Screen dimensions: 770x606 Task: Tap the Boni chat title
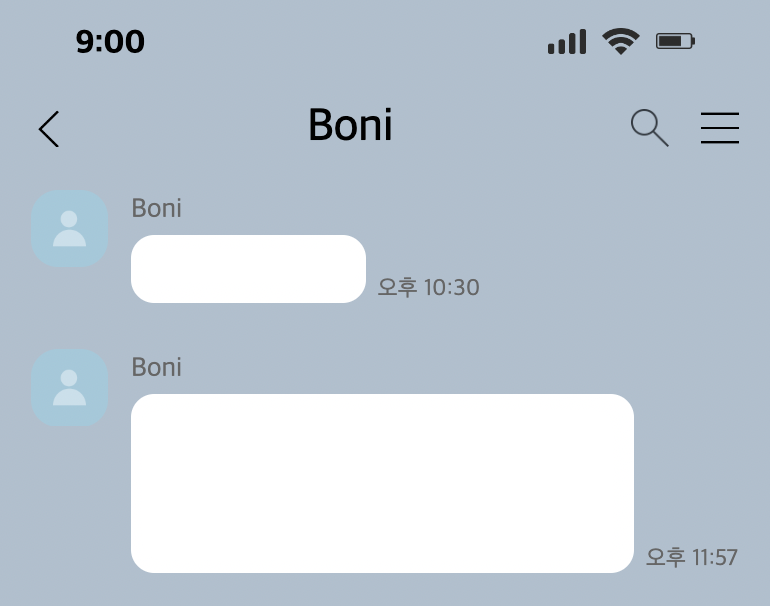(350, 125)
